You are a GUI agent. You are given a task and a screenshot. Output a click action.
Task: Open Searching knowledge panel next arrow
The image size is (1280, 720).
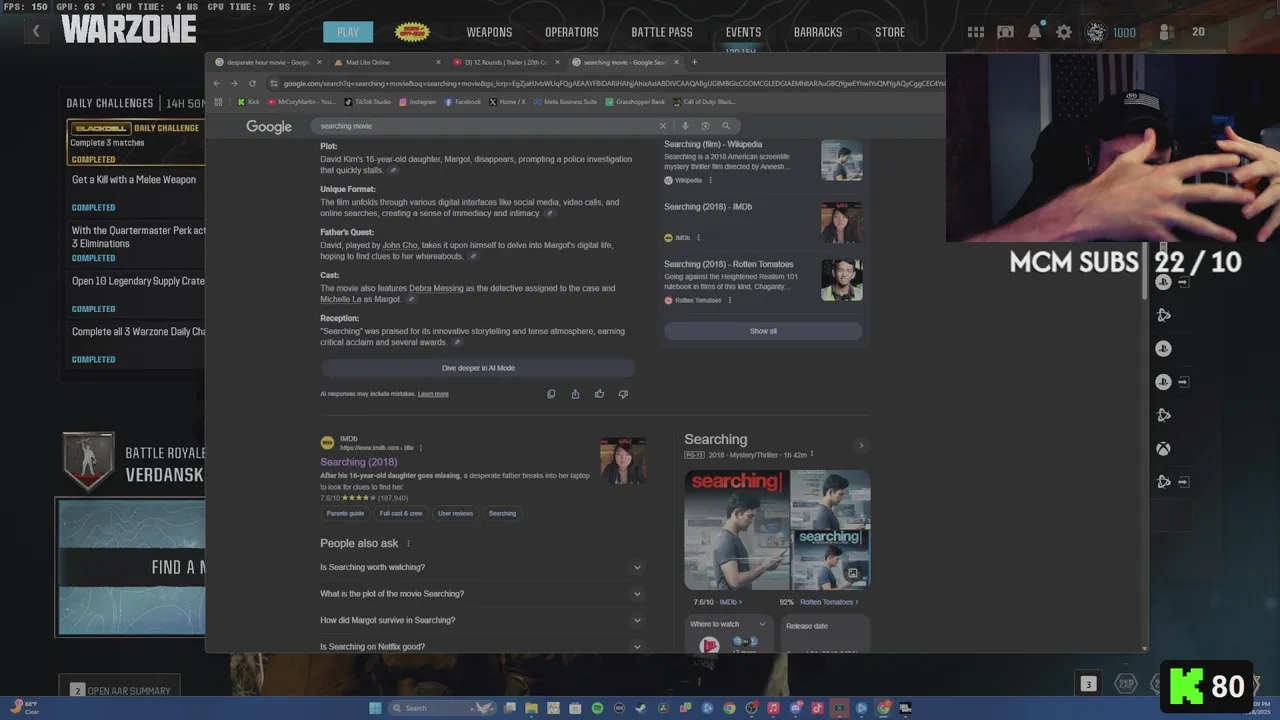pos(861,445)
